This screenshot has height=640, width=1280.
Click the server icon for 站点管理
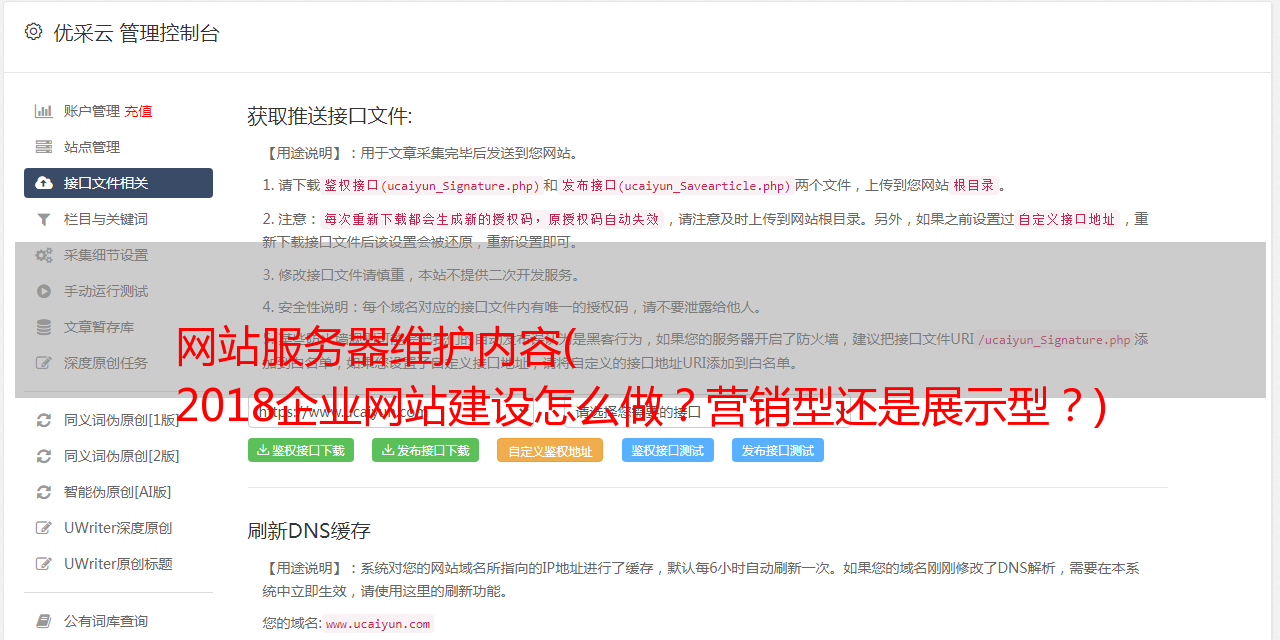[x=44, y=147]
